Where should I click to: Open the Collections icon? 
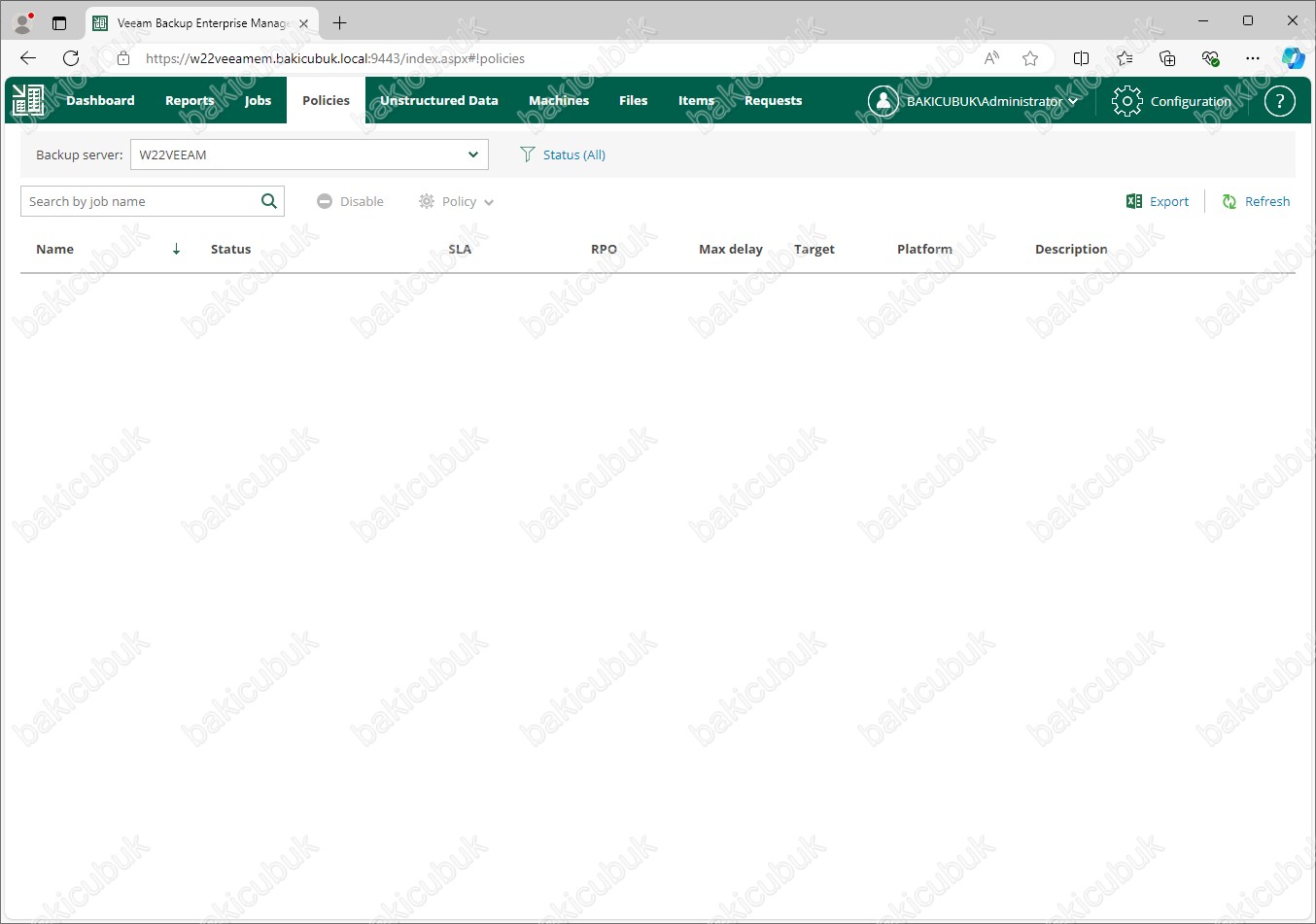[1167, 58]
